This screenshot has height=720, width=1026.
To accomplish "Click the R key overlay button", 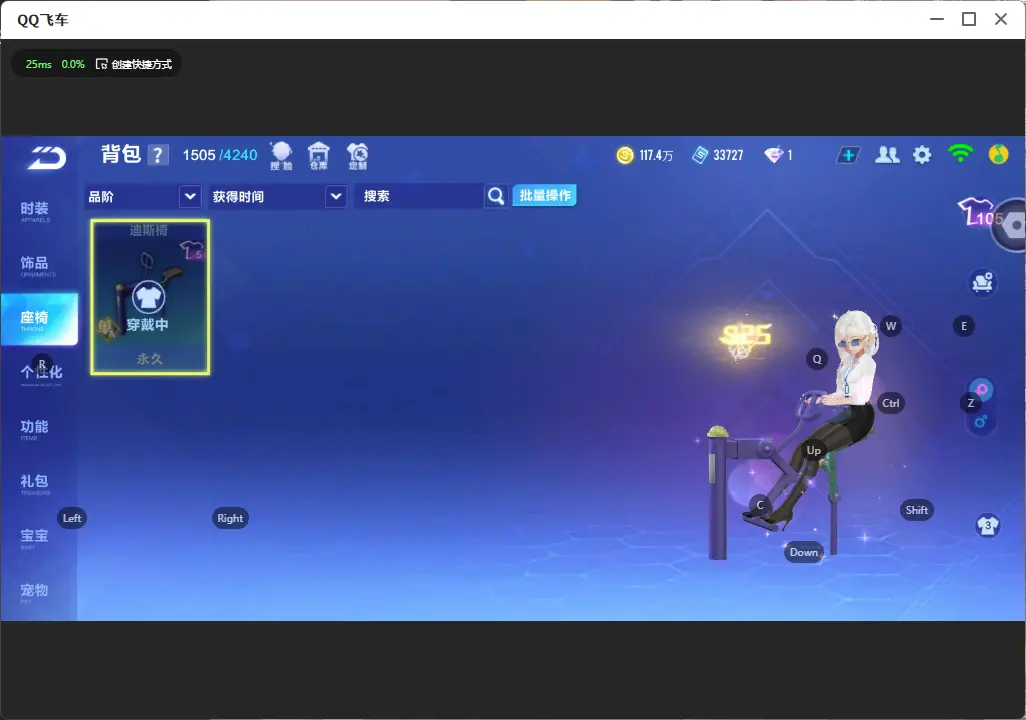I will pyautogui.click(x=42, y=364).
